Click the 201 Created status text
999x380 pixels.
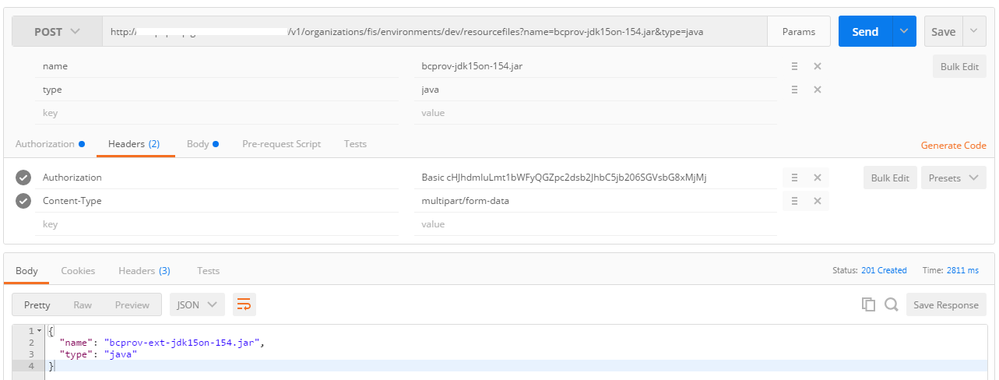pos(884,270)
